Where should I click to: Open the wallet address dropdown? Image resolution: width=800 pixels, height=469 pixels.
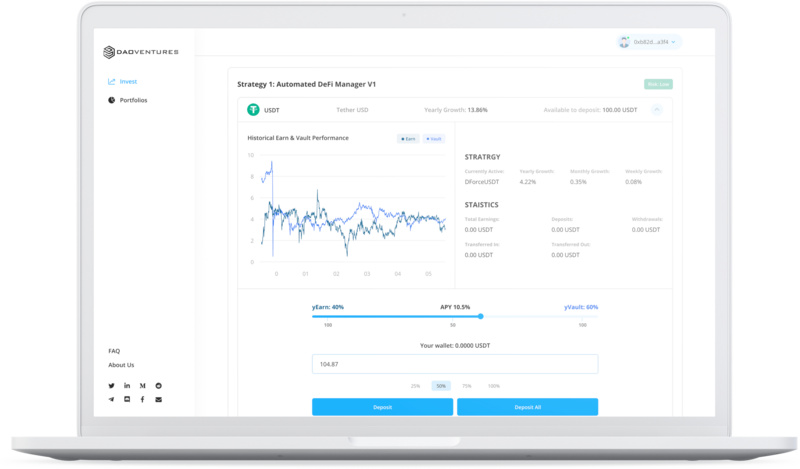coord(650,42)
